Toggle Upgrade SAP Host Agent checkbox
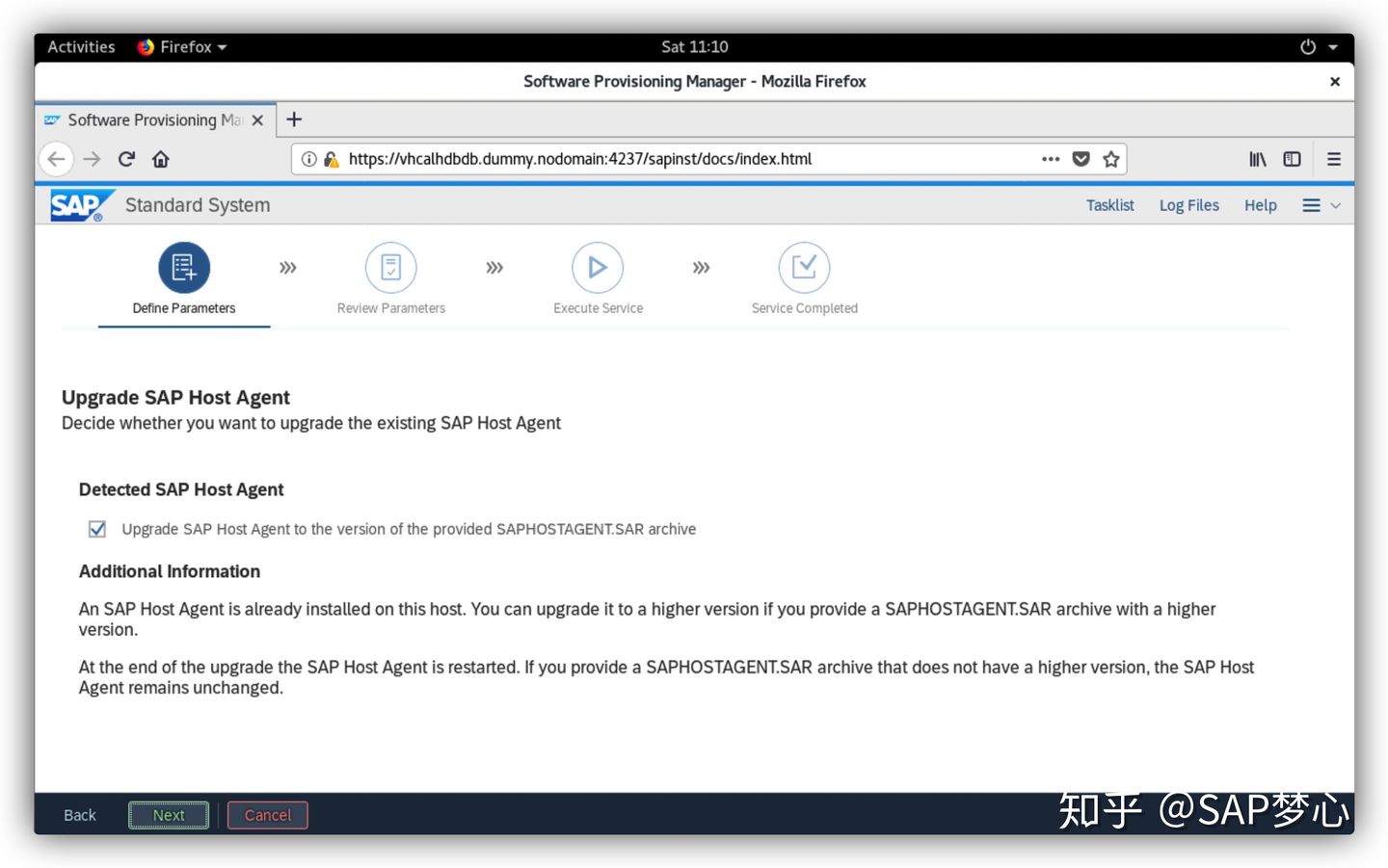Image resolution: width=1388 pixels, height=868 pixels. [97, 529]
